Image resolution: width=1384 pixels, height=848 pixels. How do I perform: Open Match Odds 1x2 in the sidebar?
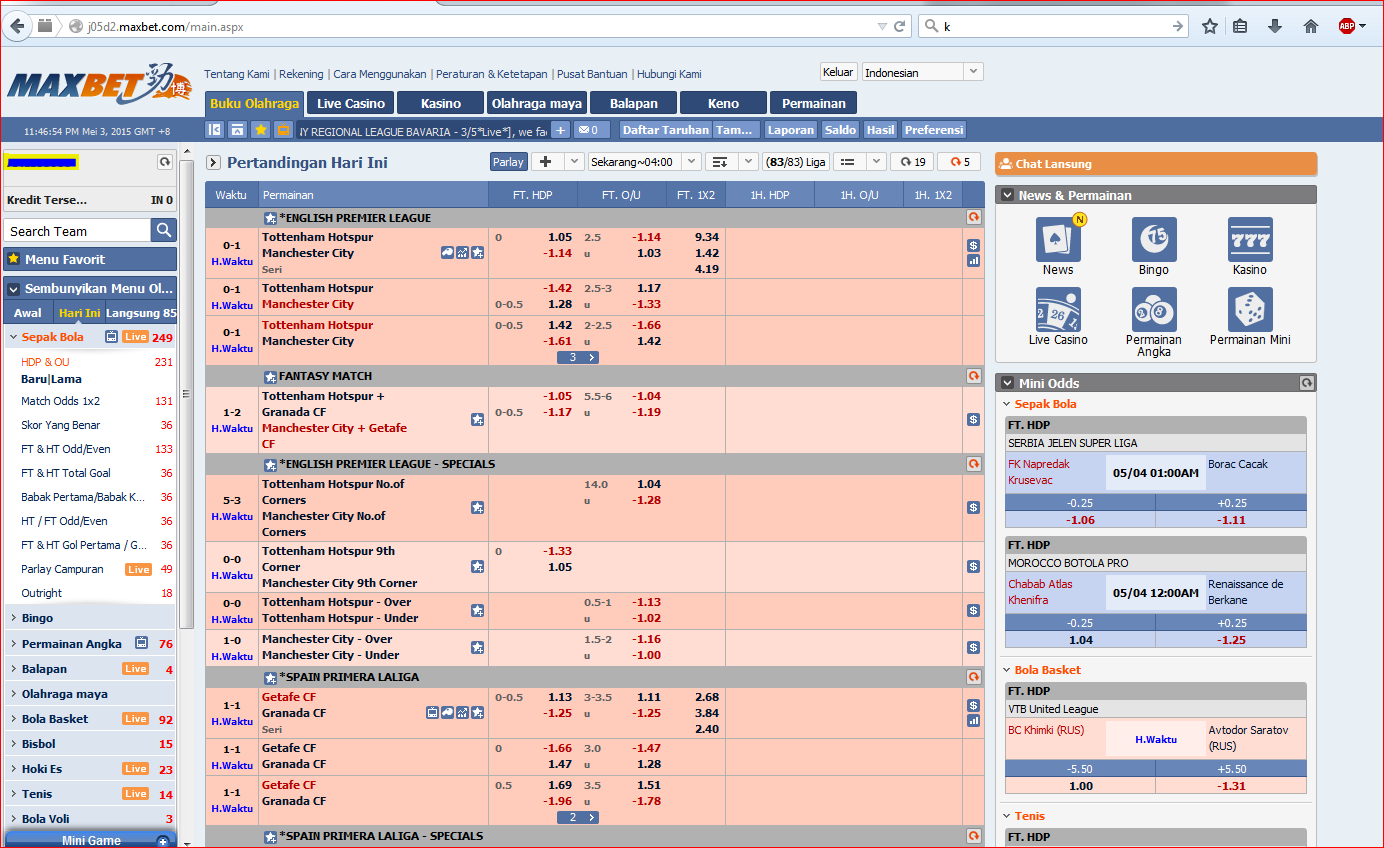[60, 401]
